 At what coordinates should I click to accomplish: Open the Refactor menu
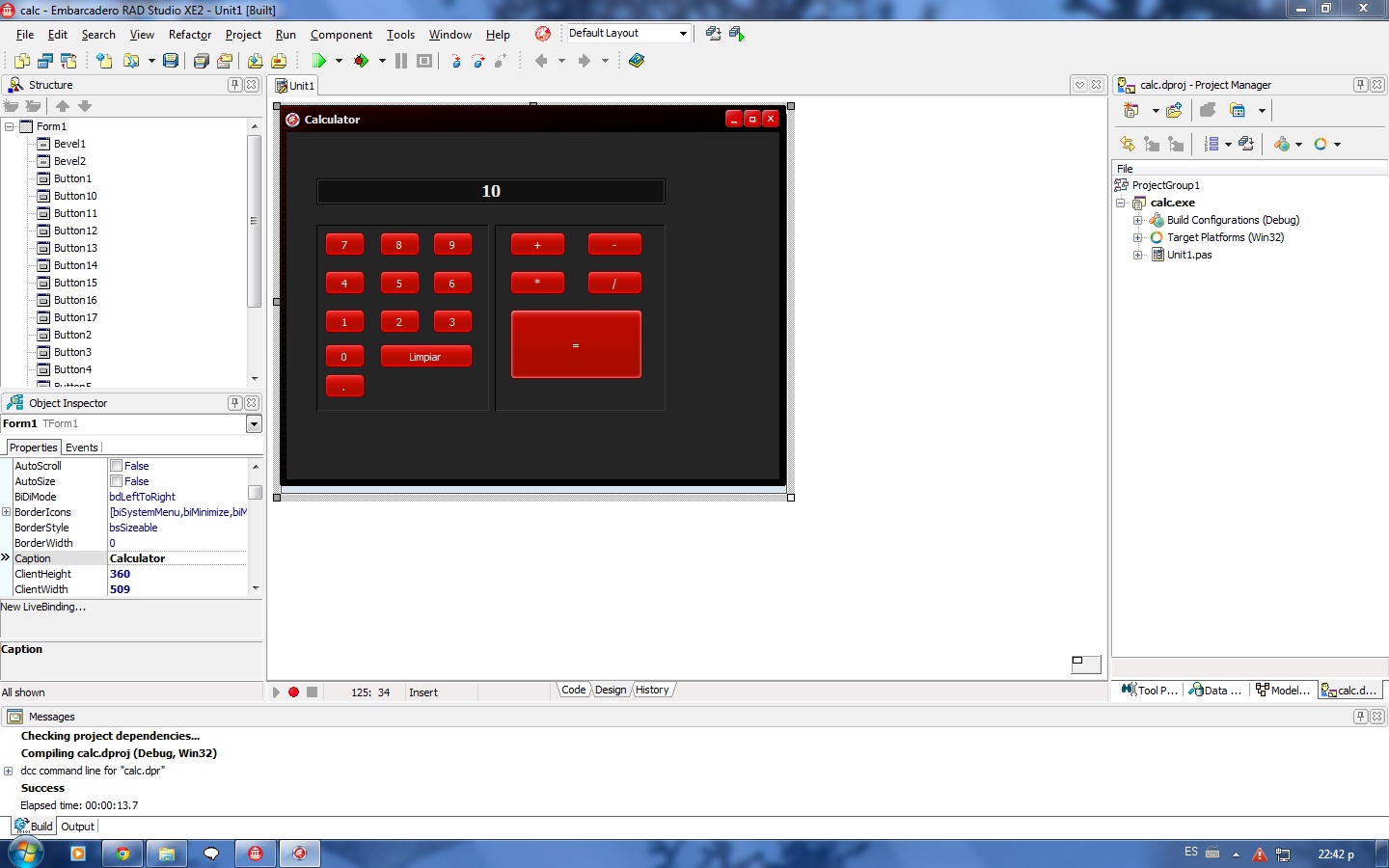pyautogui.click(x=190, y=35)
